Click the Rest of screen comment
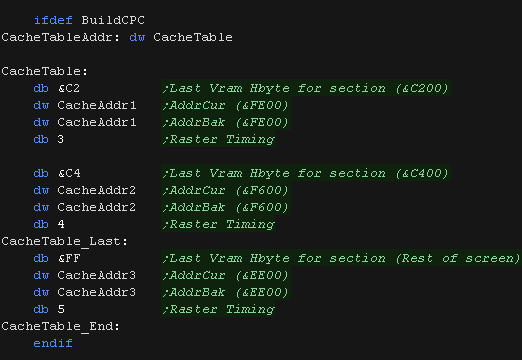Viewport: 522px width, 360px height. point(458,258)
